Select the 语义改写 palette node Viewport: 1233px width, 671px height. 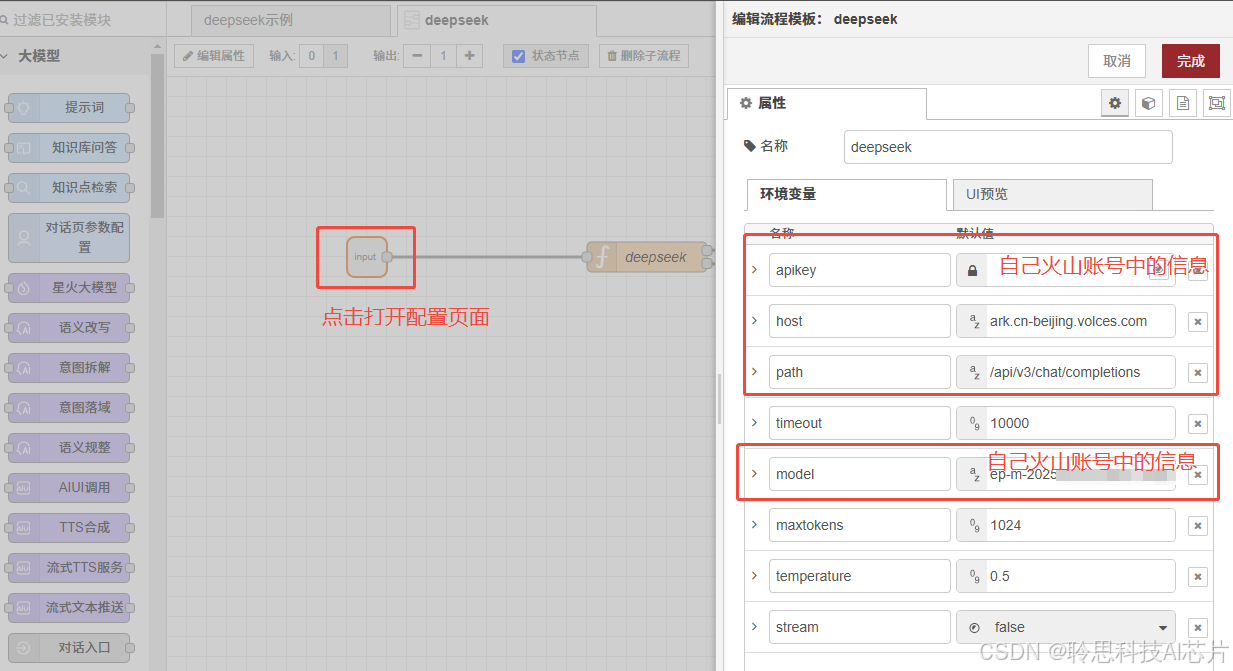70,327
